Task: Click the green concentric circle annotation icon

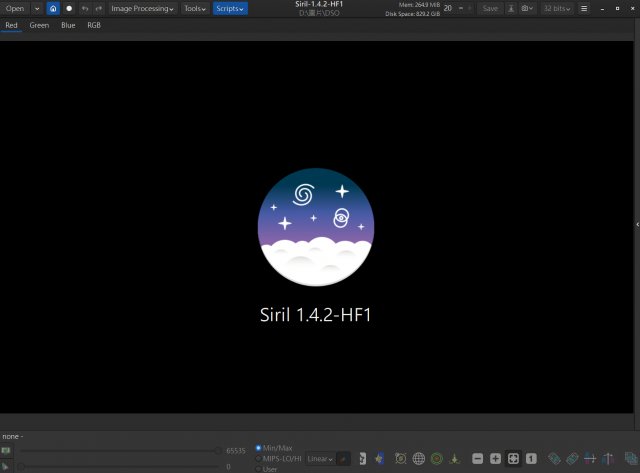Action: [x=436, y=459]
